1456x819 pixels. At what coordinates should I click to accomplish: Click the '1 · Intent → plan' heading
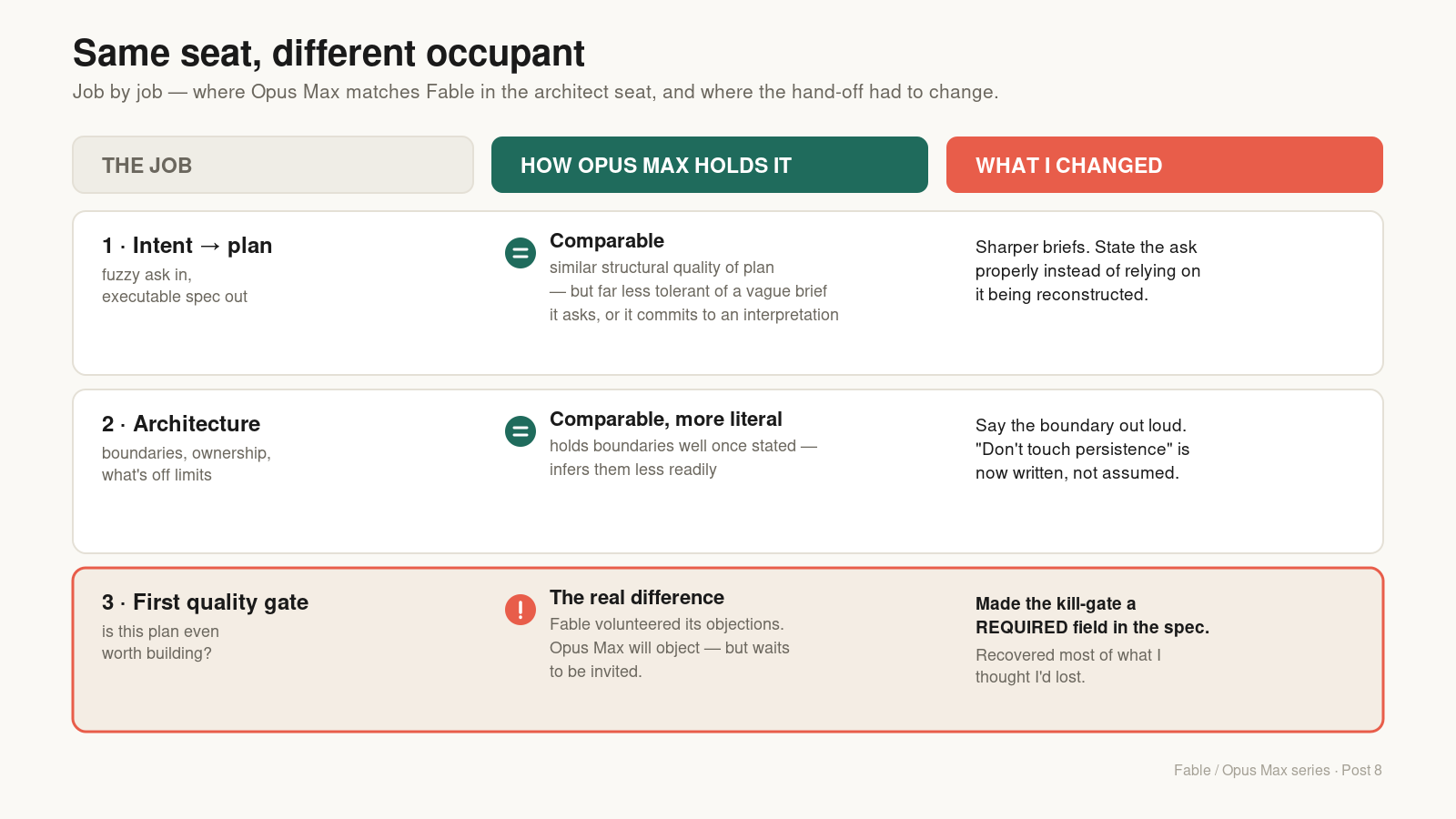pos(187,246)
